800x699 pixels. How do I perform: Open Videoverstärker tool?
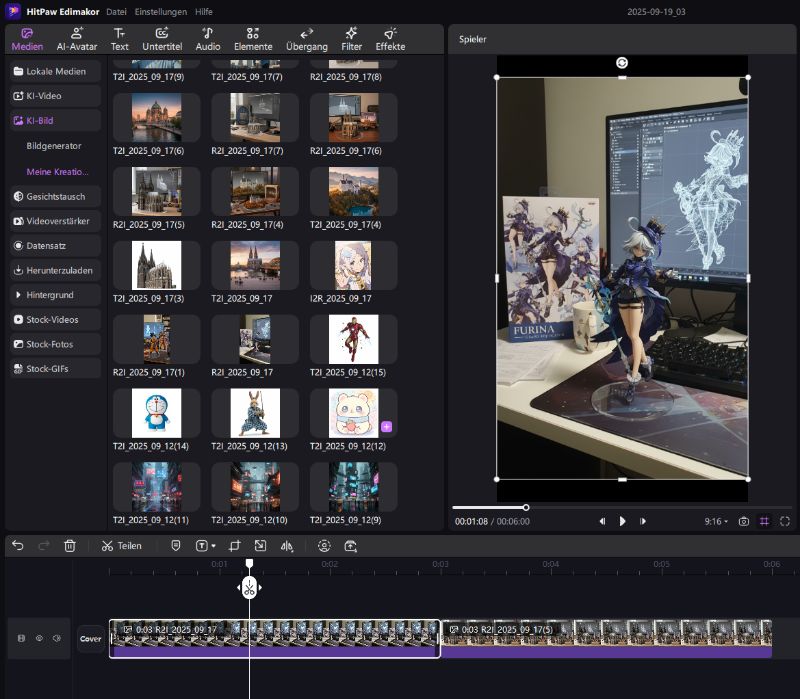(x=56, y=221)
